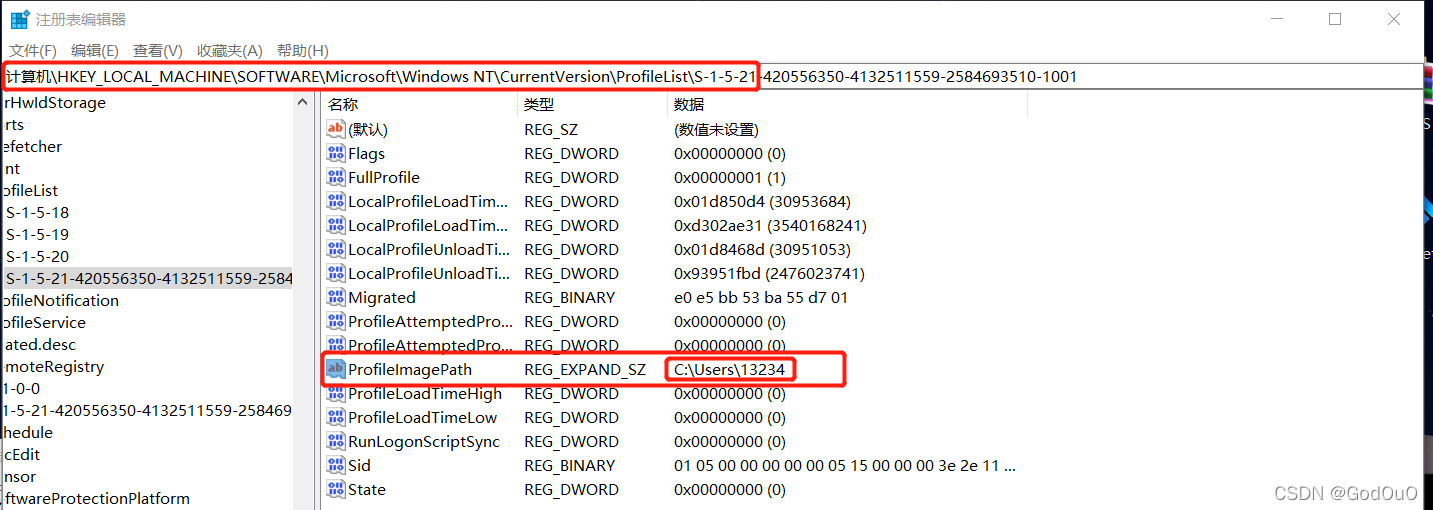The height and width of the screenshot is (510, 1433).
Task: Click the (默认) string value icon
Action: tap(336, 129)
